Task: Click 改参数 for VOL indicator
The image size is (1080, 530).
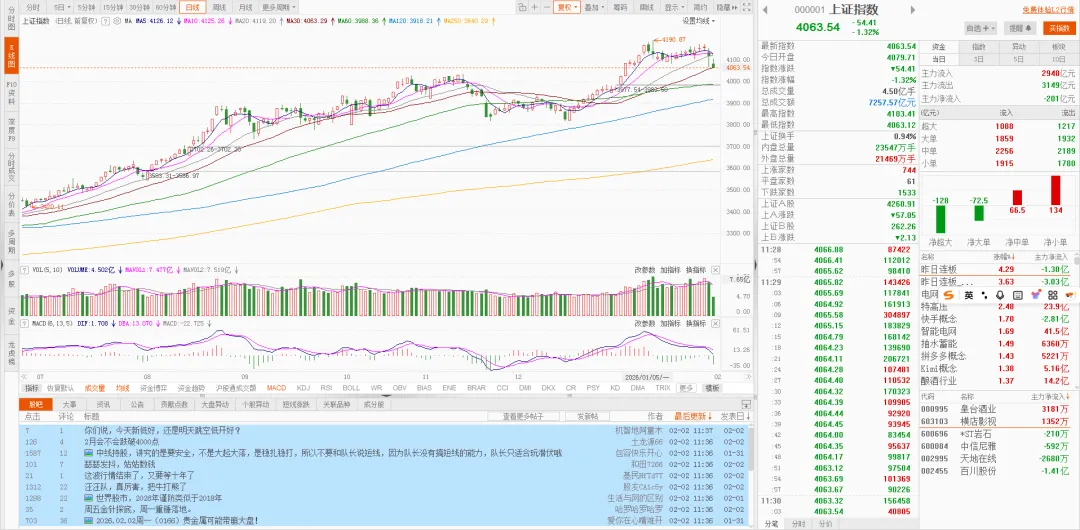Action: point(645,269)
